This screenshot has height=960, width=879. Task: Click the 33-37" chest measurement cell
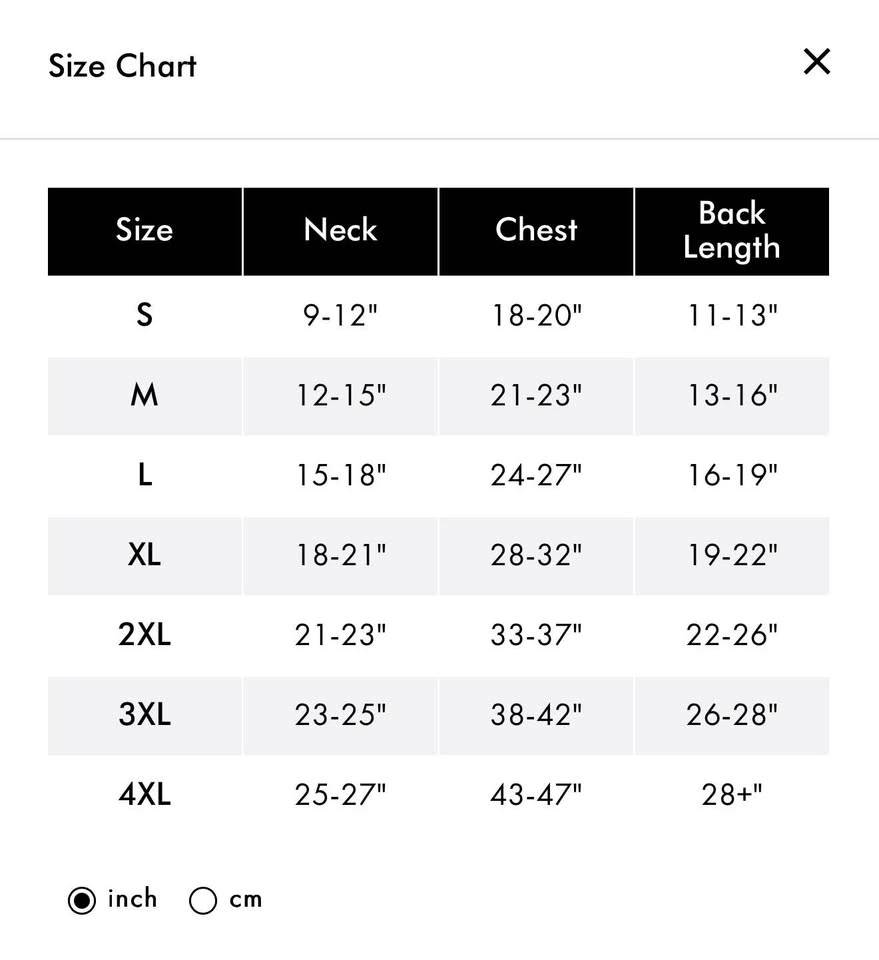tap(536, 634)
